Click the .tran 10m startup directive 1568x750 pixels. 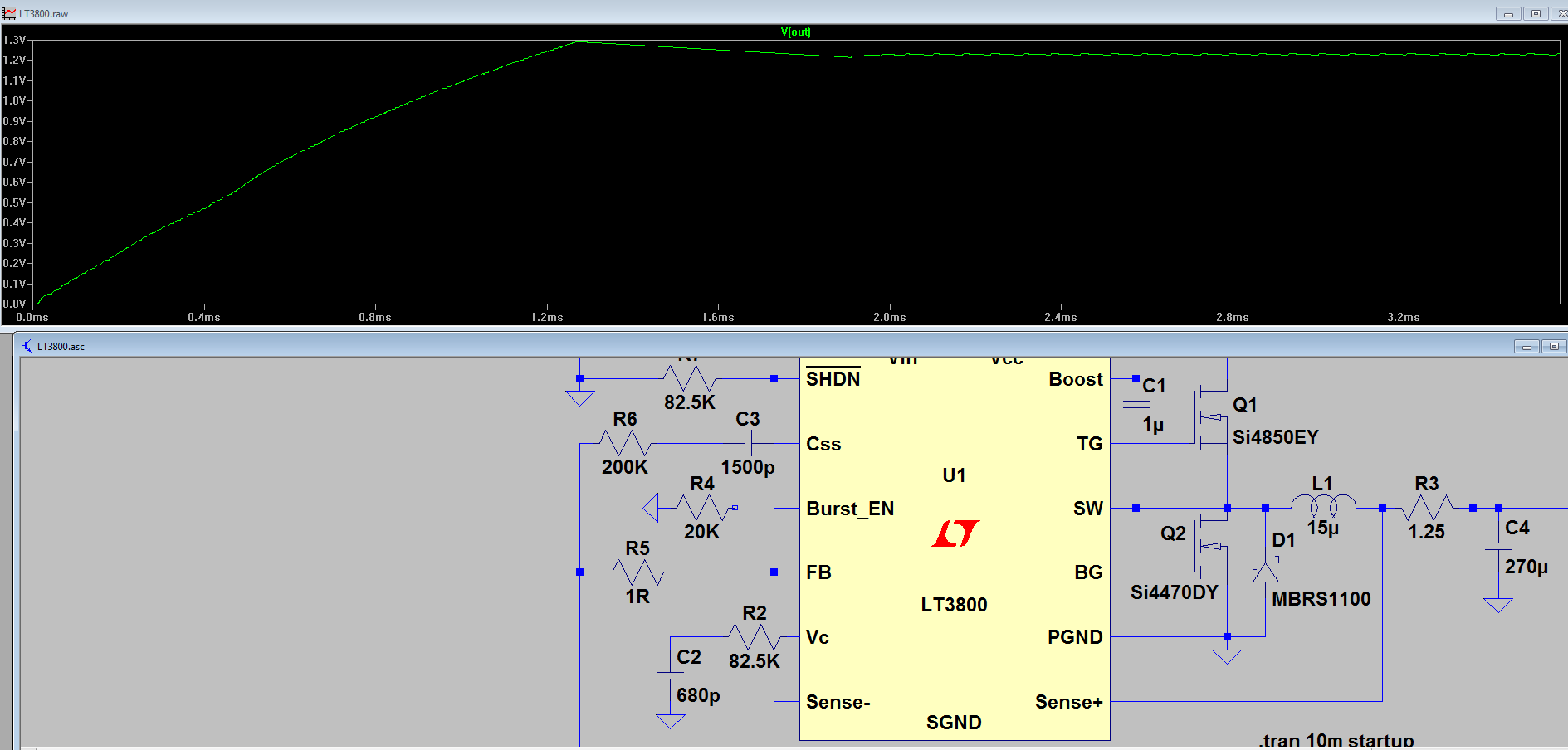tap(1336, 740)
